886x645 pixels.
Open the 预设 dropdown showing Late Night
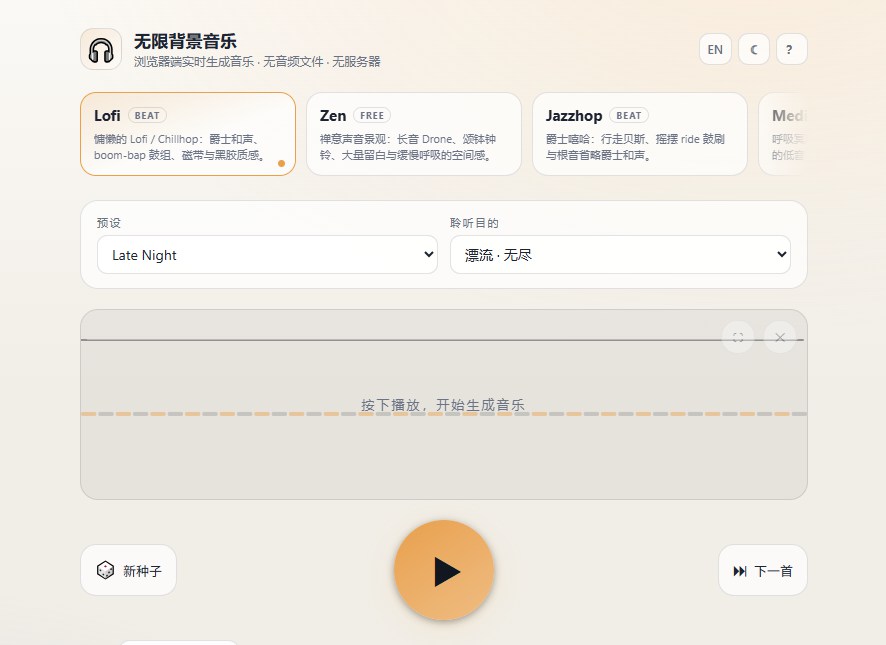(267, 255)
